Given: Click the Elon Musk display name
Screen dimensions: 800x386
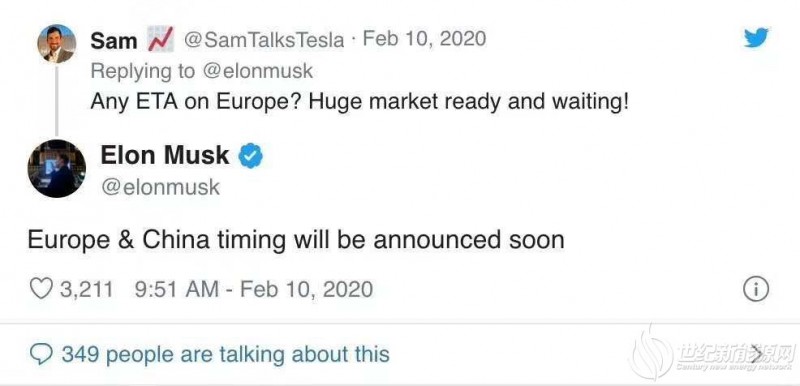Looking at the screenshot, I should (x=165, y=155).
